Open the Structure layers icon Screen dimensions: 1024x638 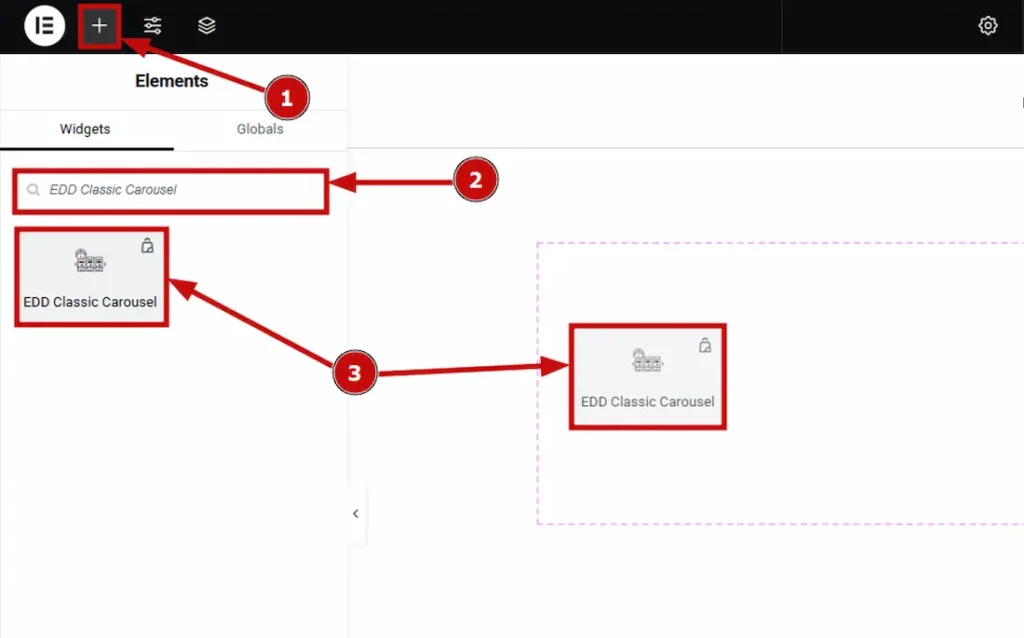pos(206,26)
